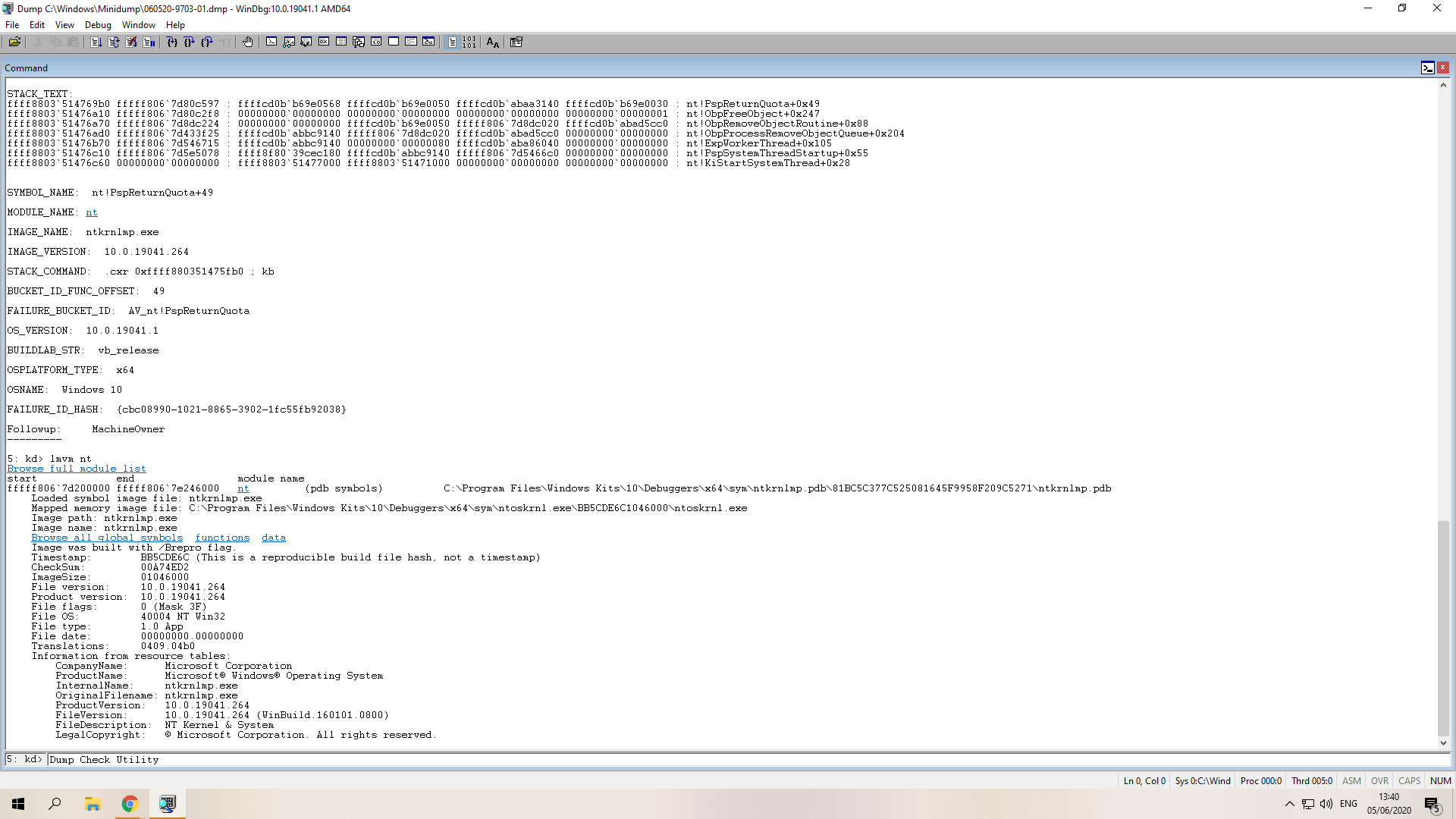Open the Scratch Pad toolbar icon

394,42
